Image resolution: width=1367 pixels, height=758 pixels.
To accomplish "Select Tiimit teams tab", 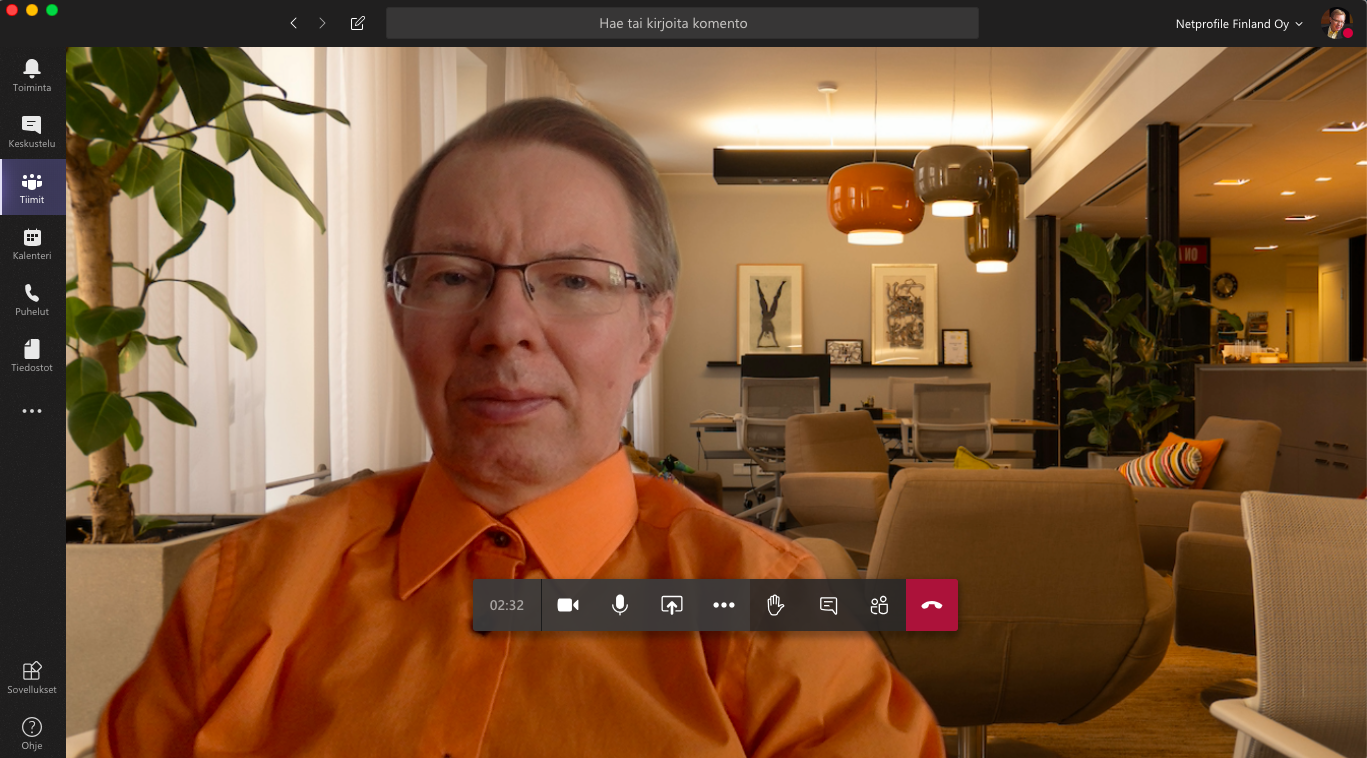I will pyautogui.click(x=32, y=187).
